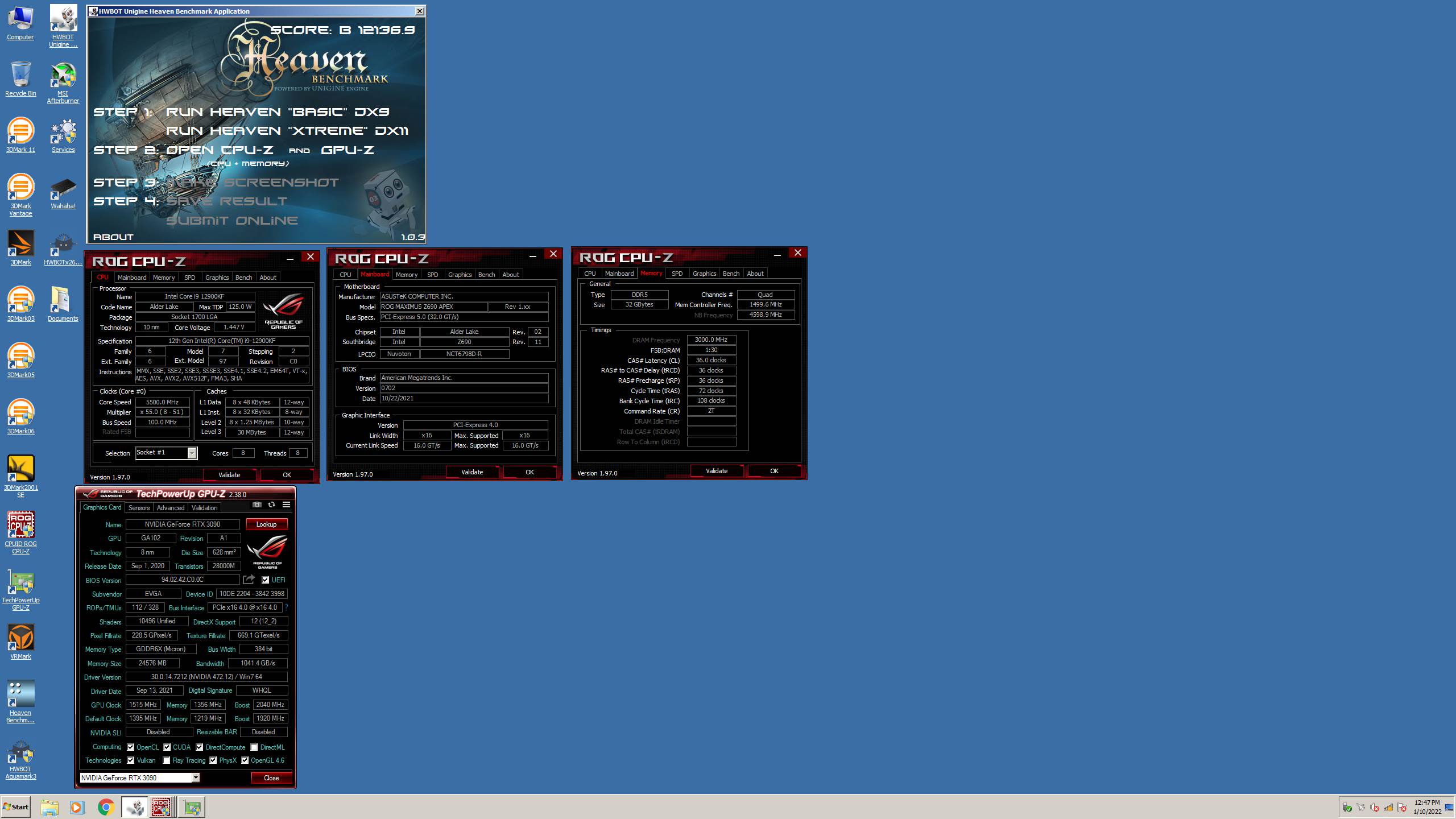Click the GPU-Z BIOS export share icon

(x=249, y=580)
